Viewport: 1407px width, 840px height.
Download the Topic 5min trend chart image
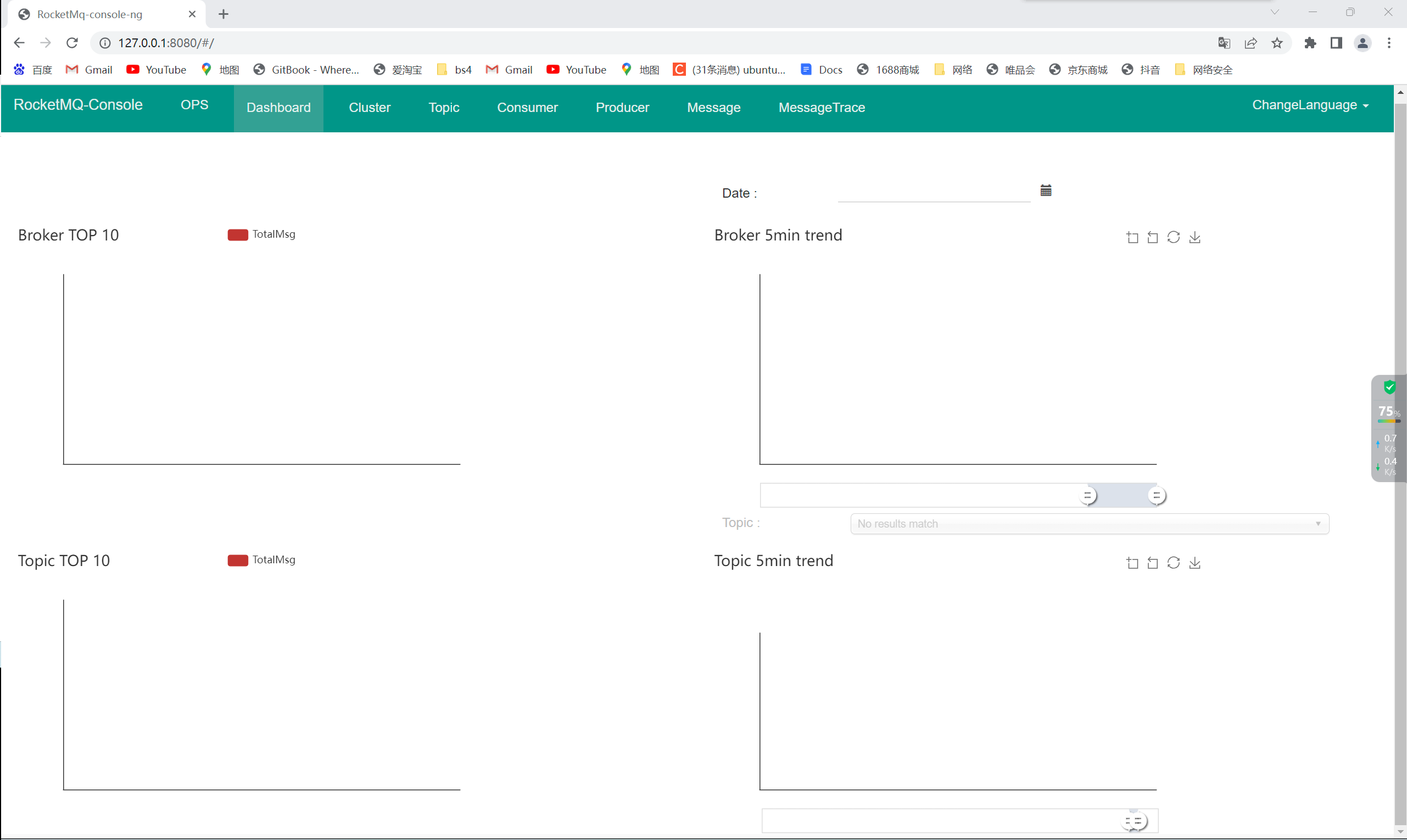tap(1194, 563)
